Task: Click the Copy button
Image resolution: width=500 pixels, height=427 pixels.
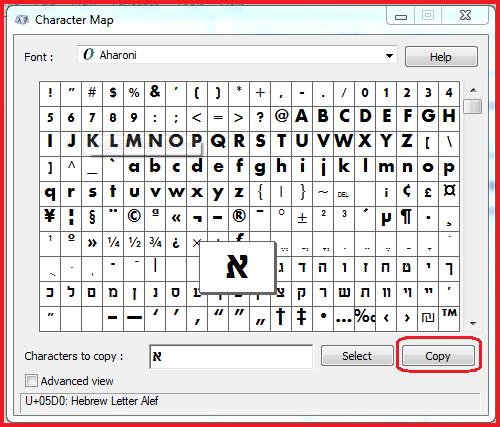Action: click(438, 356)
